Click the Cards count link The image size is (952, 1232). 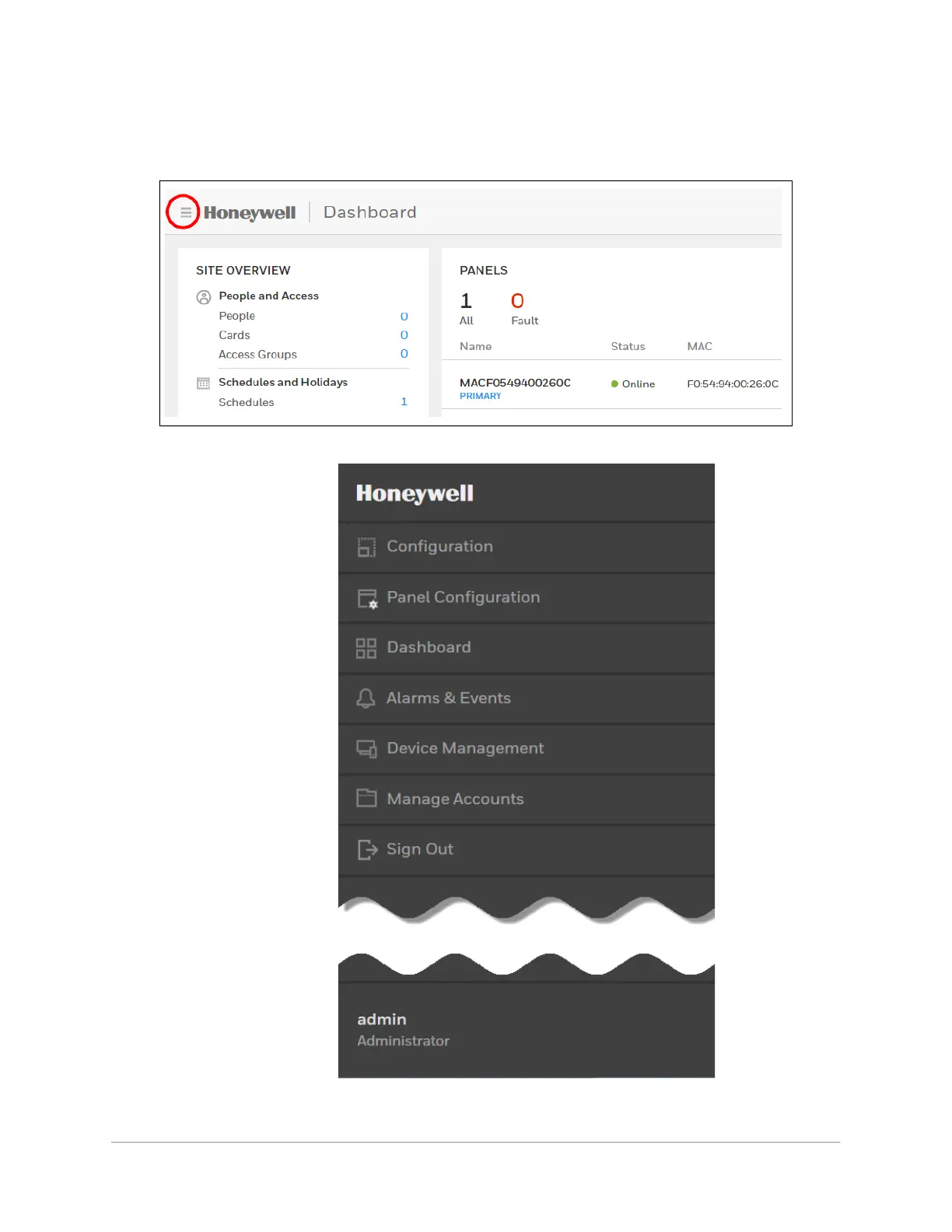click(404, 335)
